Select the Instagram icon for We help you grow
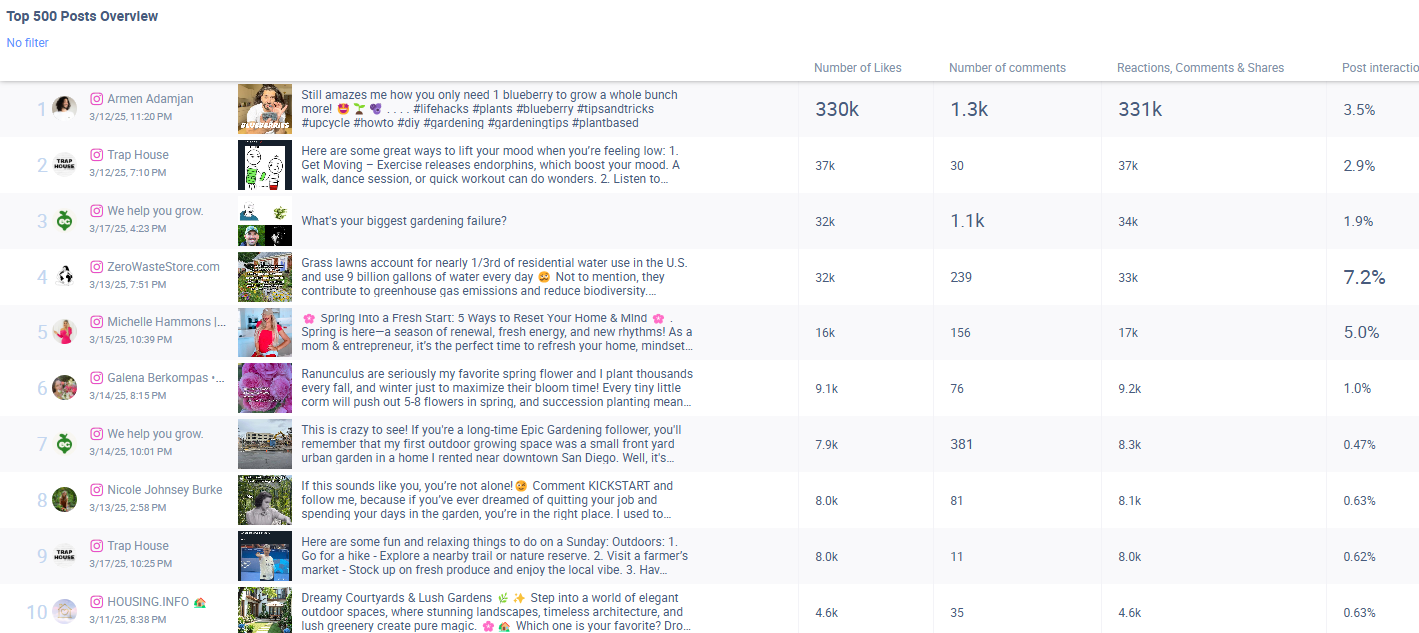 pos(96,210)
